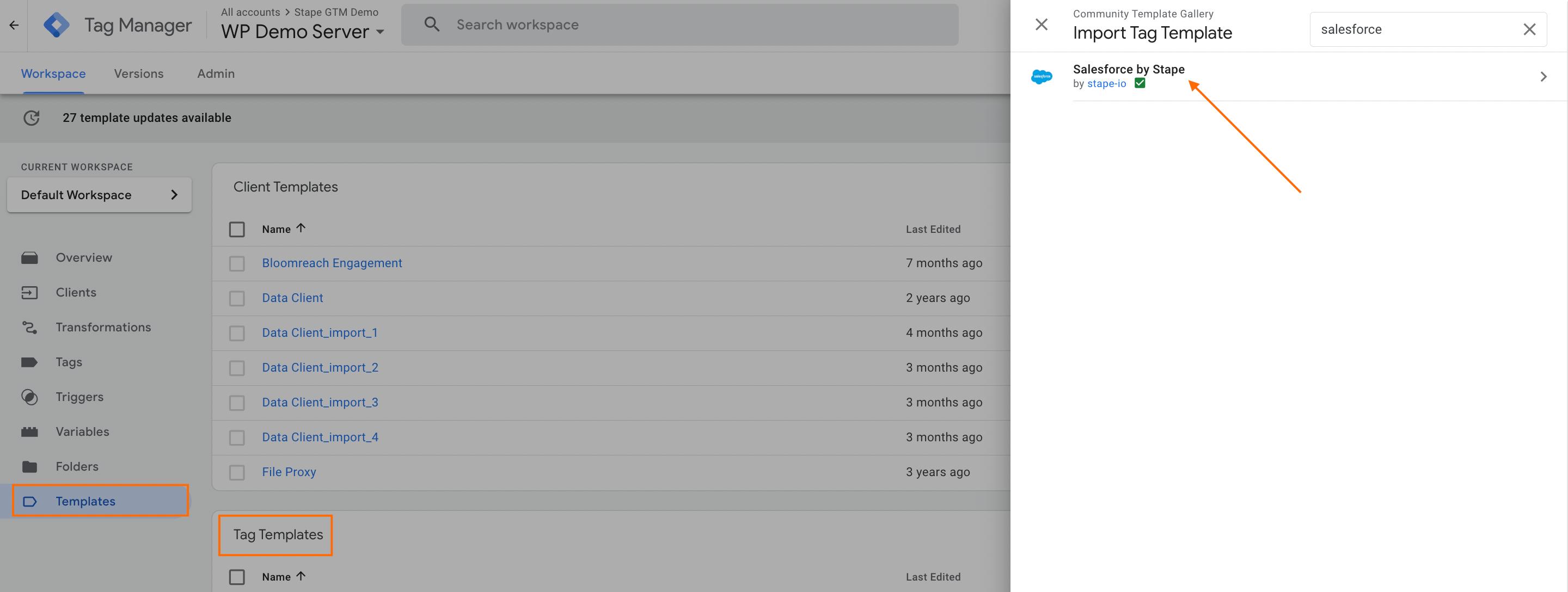Open the File Proxy template link
This screenshot has width=1568, height=592.
tap(289, 472)
